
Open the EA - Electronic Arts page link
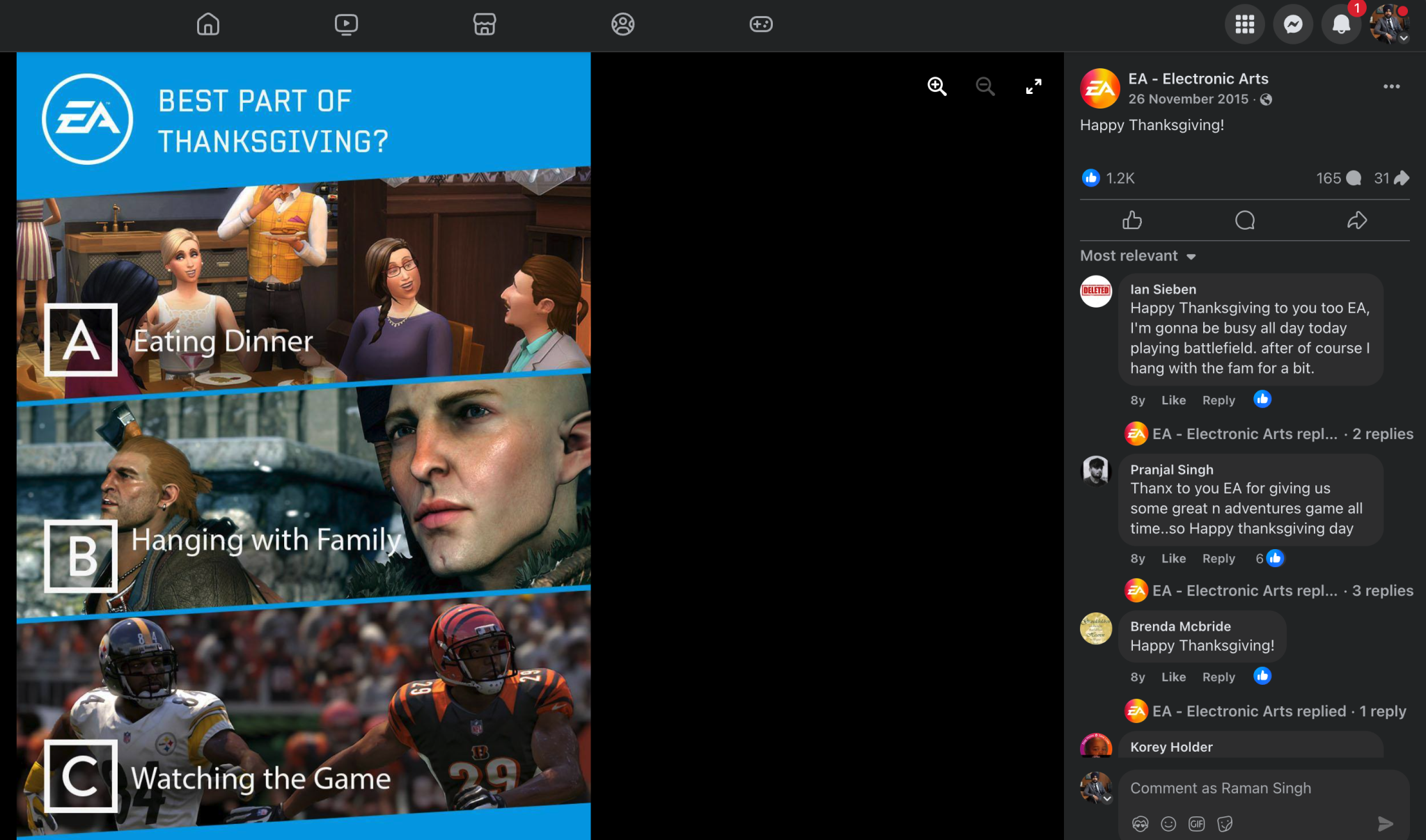(1198, 79)
